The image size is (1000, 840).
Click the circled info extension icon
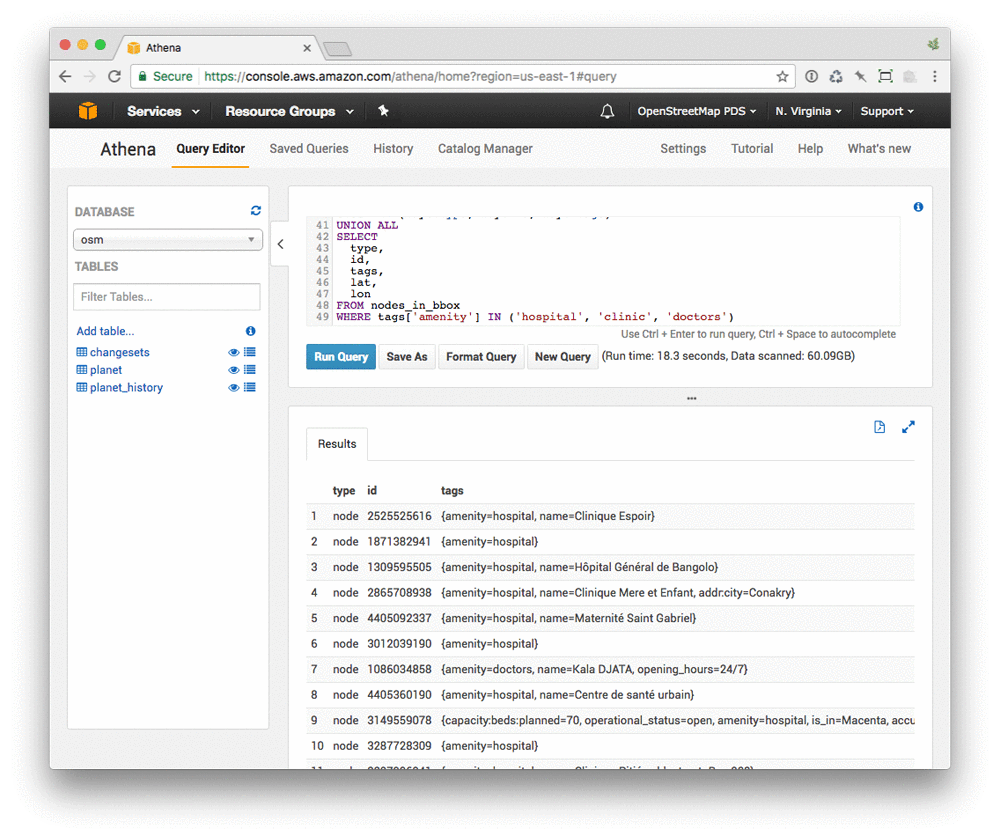tap(811, 77)
